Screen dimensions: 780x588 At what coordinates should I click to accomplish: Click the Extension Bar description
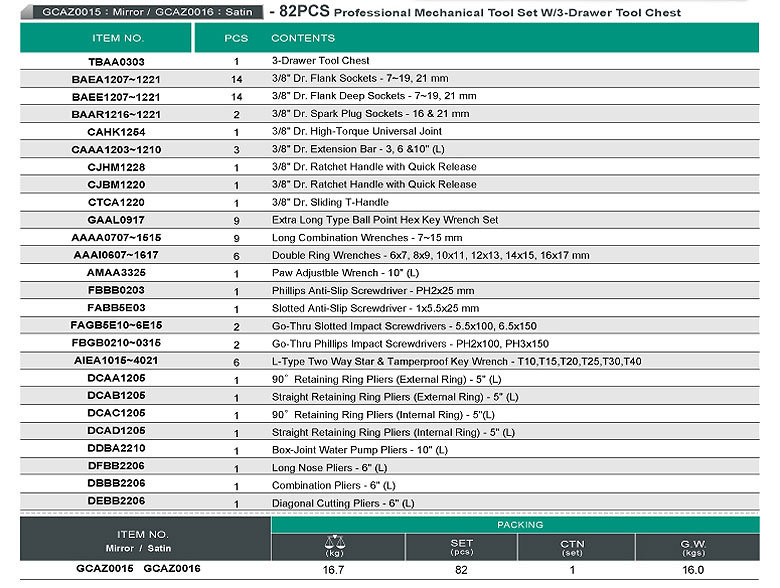tap(358, 149)
